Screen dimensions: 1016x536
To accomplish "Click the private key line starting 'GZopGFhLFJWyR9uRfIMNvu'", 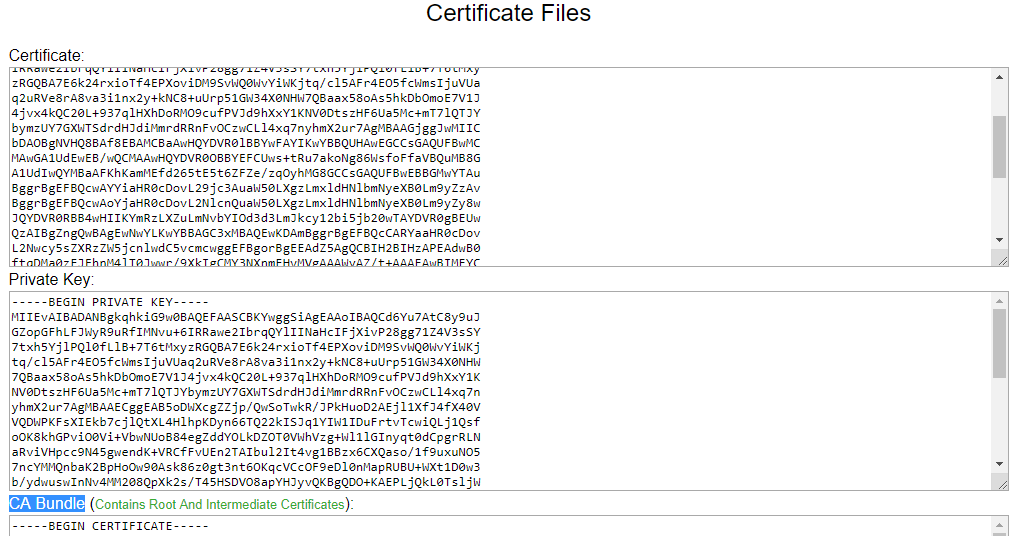I will [246, 332].
